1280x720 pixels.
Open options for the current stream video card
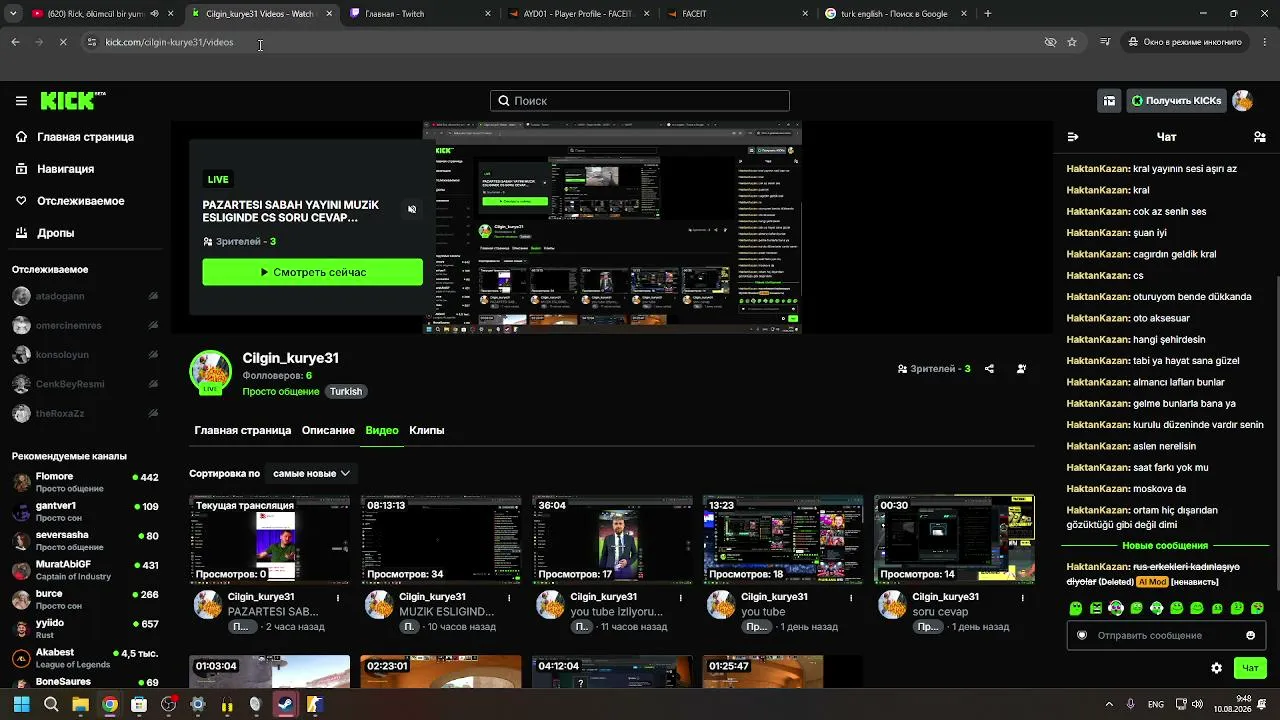(x=338, y=598)
